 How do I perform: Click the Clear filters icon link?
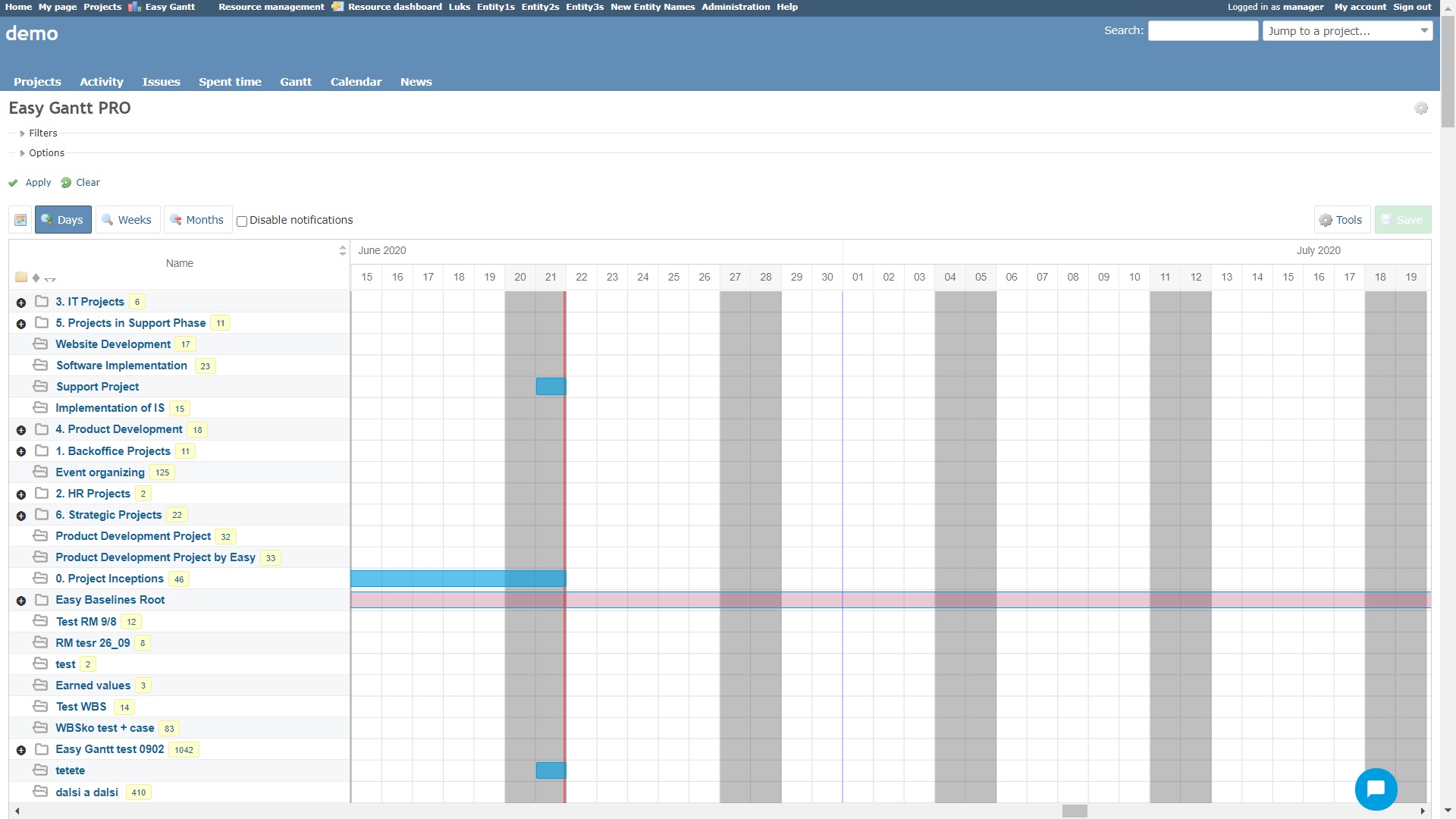[80, 183]
